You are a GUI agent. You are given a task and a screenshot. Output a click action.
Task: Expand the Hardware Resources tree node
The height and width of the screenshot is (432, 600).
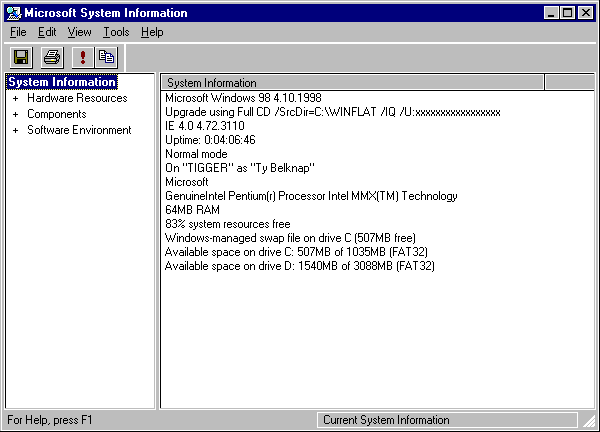click(15, 98)
